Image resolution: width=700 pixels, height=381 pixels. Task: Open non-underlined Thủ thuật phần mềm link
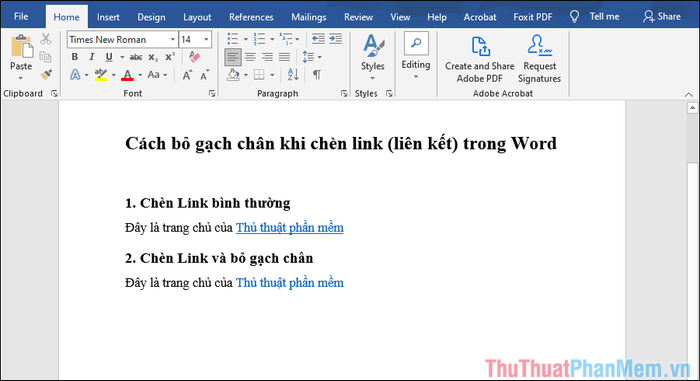point(289,282)
